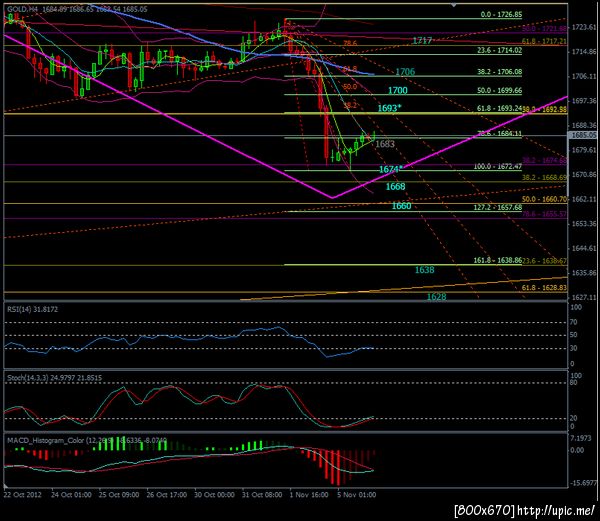Click price axis value '1697.36'
The height and width of the screenshot is (521, 600).
point(584,101)
